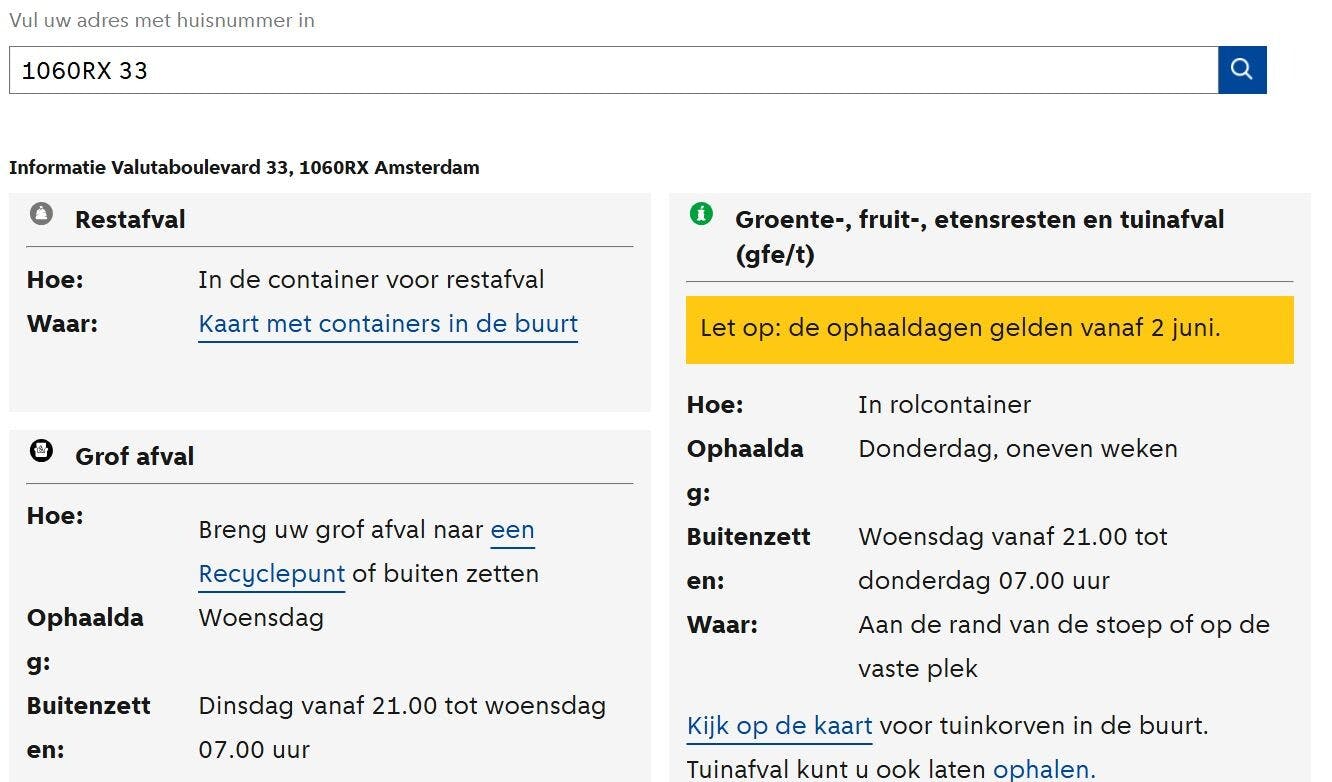Click the Restafval waste bag icon
The width and height of the screenshot is (1332, 782).
(41, 214)
